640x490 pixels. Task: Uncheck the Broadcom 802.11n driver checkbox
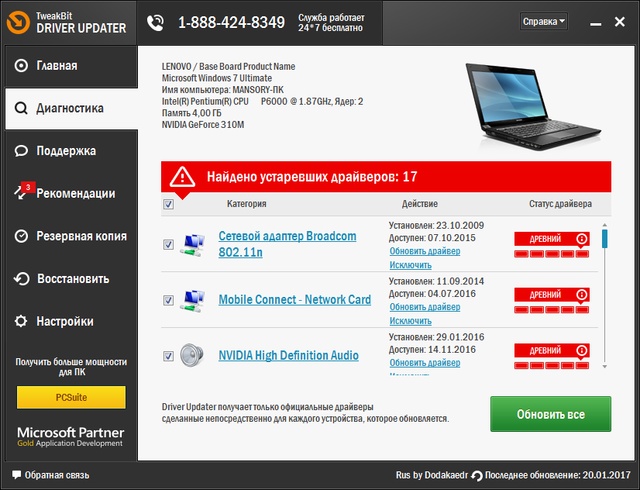168,244
